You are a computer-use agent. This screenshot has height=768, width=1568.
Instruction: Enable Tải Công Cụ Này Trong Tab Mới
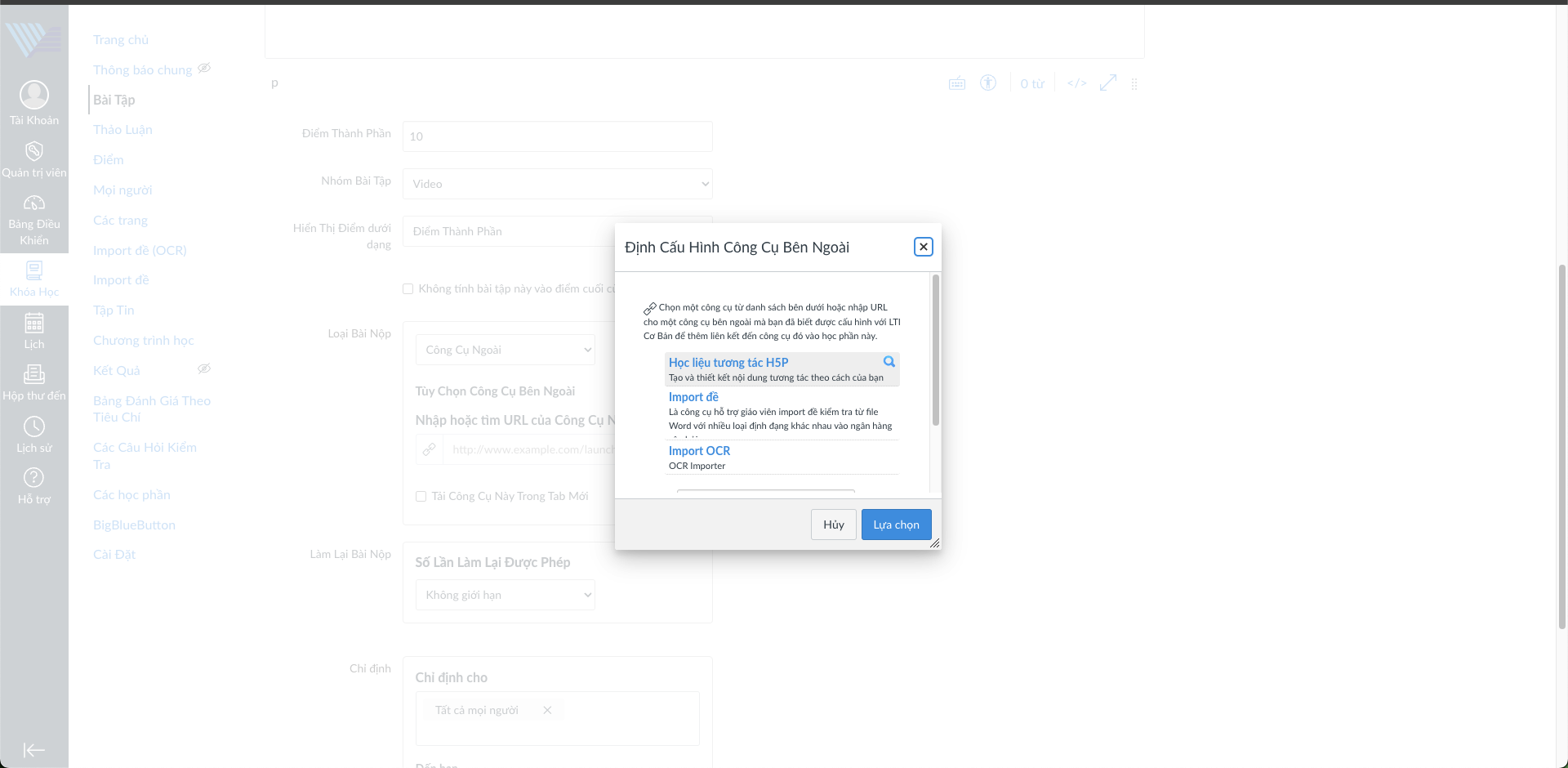pos(421,496)
